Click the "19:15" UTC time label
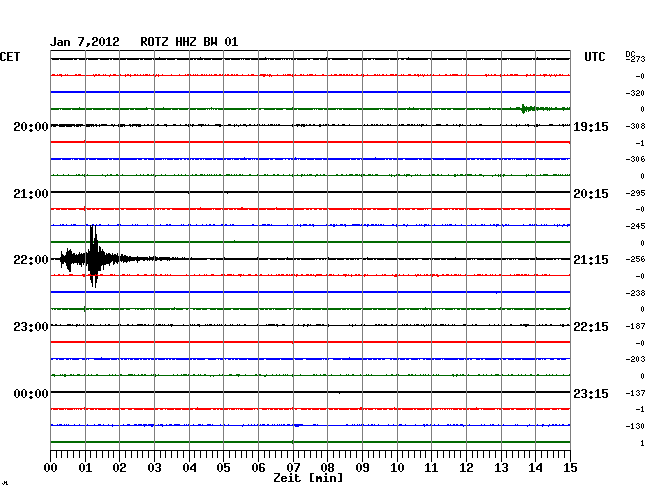Screen dimensions: 650x494 click(x=591, y=127)
